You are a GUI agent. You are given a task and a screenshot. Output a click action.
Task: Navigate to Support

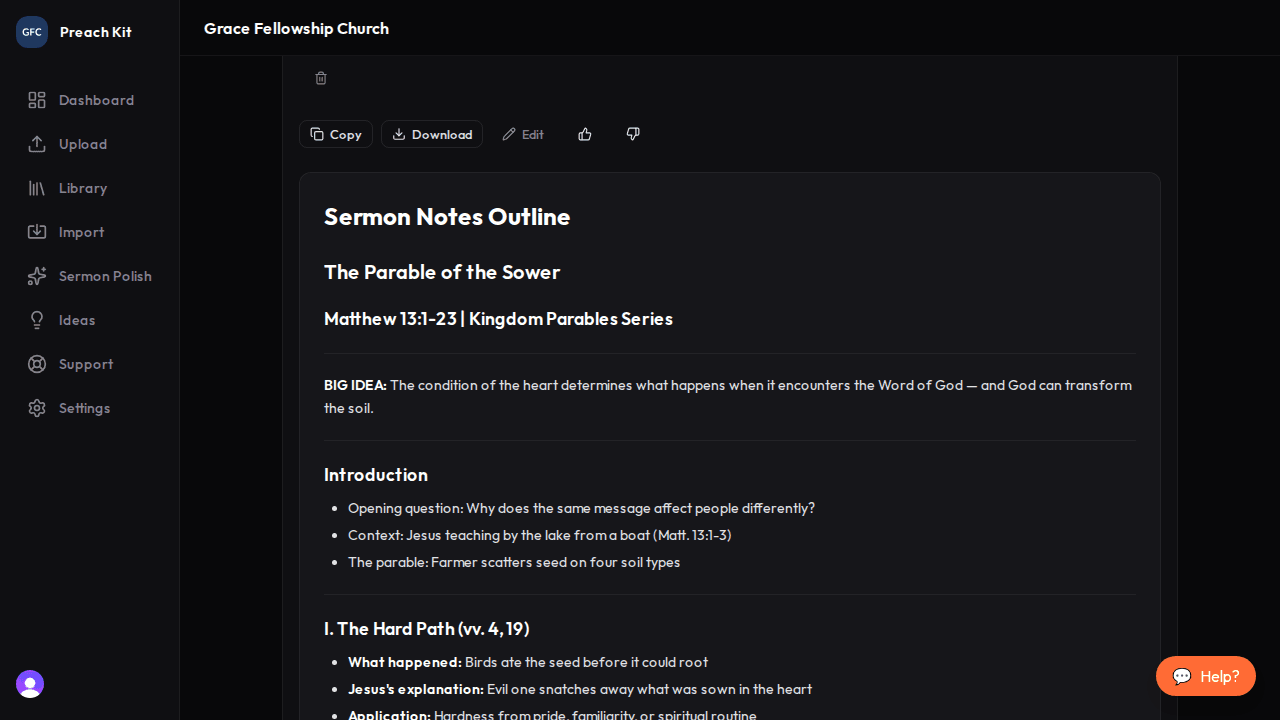click(85, 364)
